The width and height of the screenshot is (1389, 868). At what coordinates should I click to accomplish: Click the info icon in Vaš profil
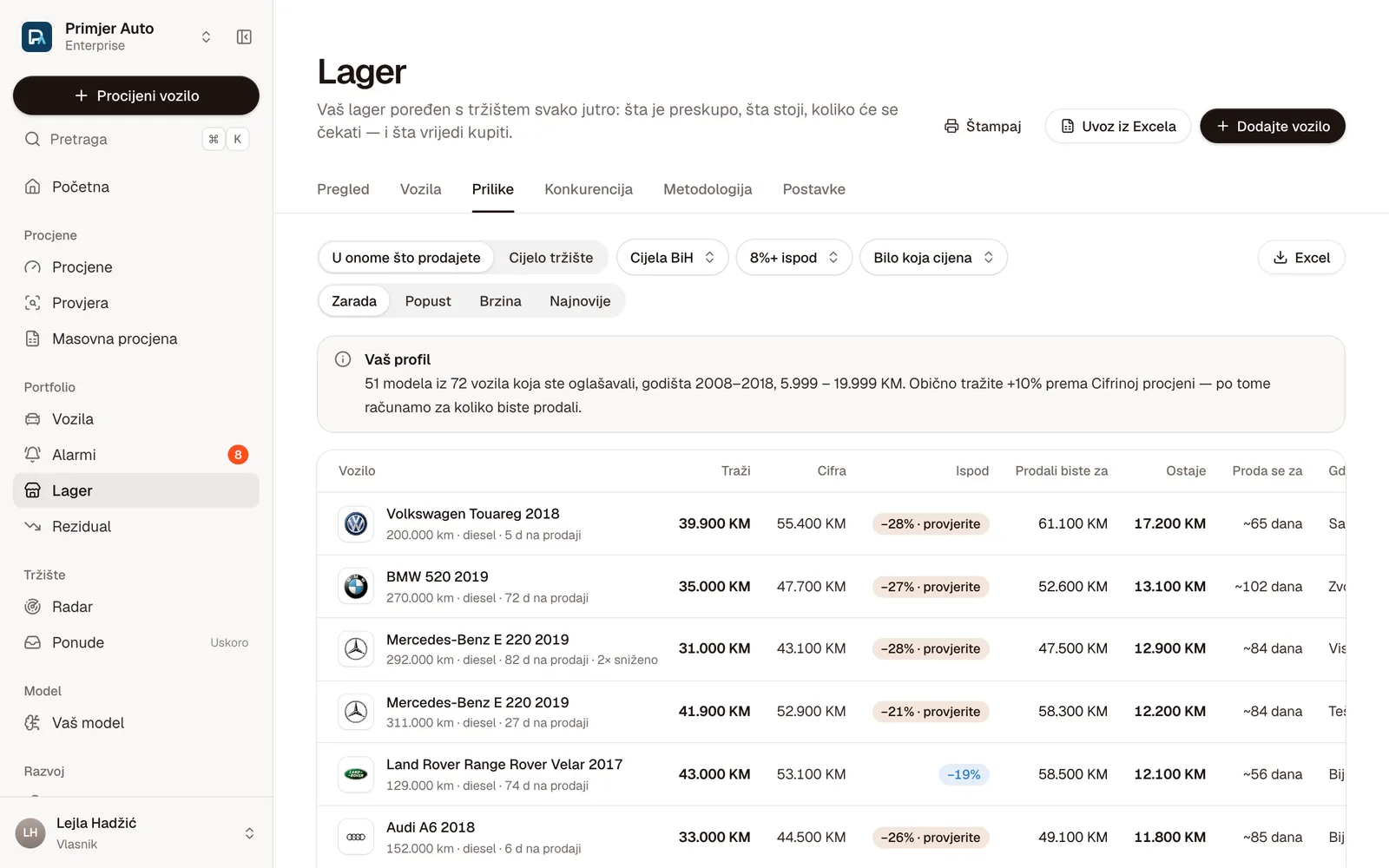coord(343,359)
